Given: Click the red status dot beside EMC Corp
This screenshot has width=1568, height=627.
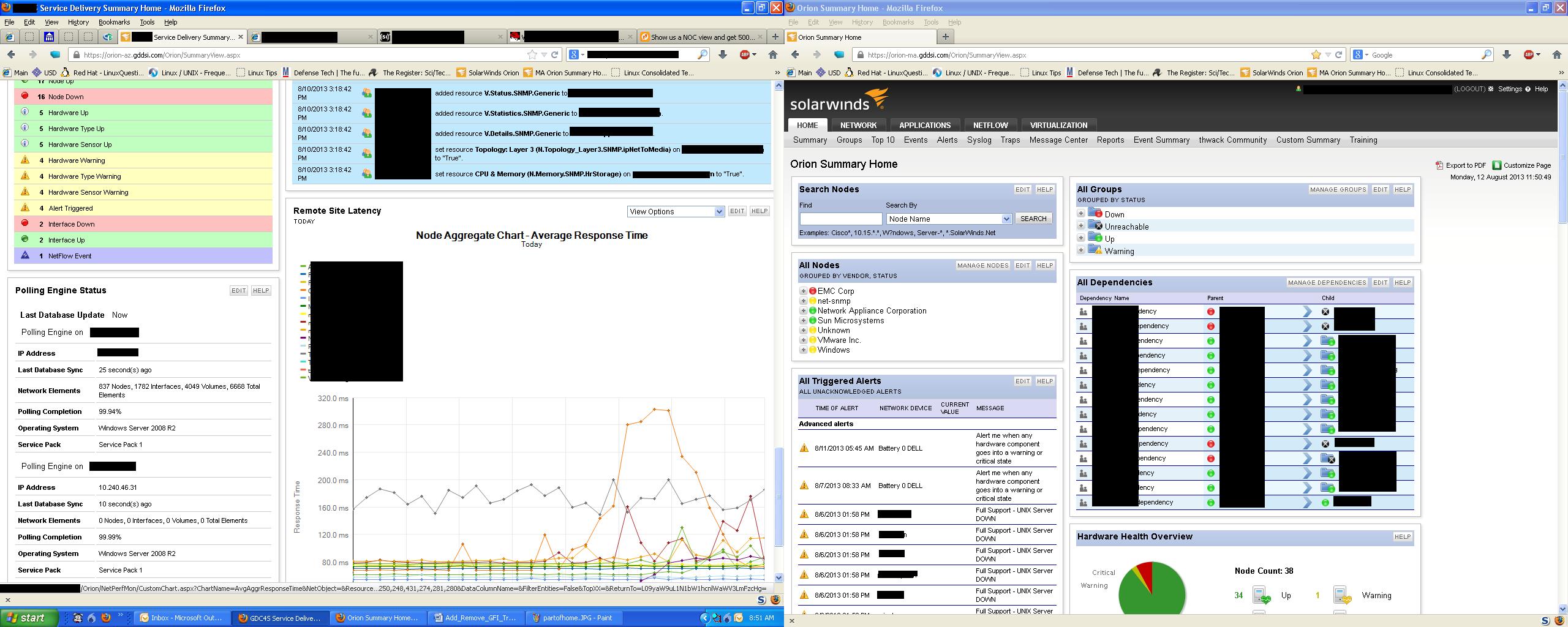Looking at the screenshot, I should pyautogui.click(x=813, y=291).
